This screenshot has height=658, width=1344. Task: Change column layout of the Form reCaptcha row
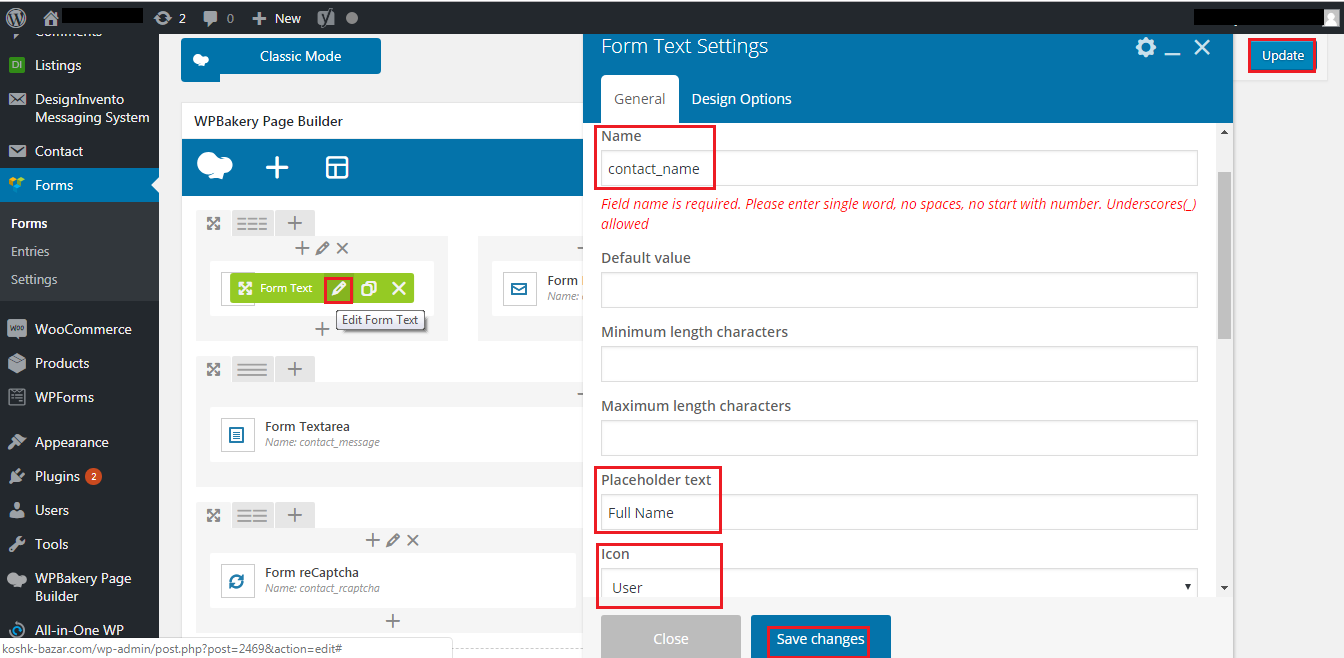click(252, 515)
